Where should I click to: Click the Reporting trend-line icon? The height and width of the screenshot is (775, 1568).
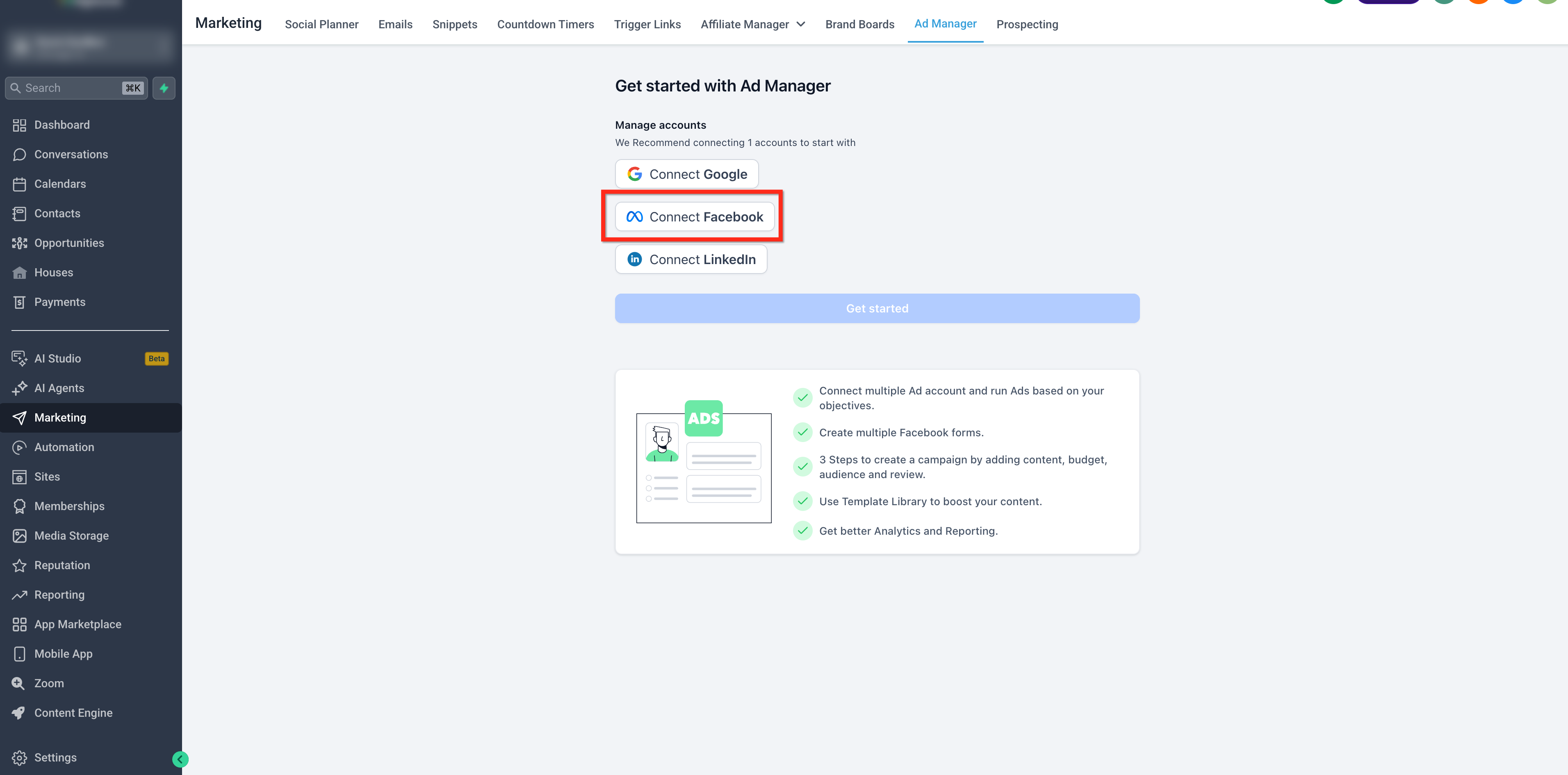pos(20,595)
